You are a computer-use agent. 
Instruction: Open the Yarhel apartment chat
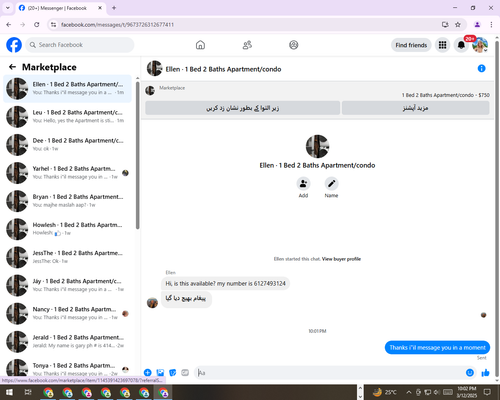[67, 173]
